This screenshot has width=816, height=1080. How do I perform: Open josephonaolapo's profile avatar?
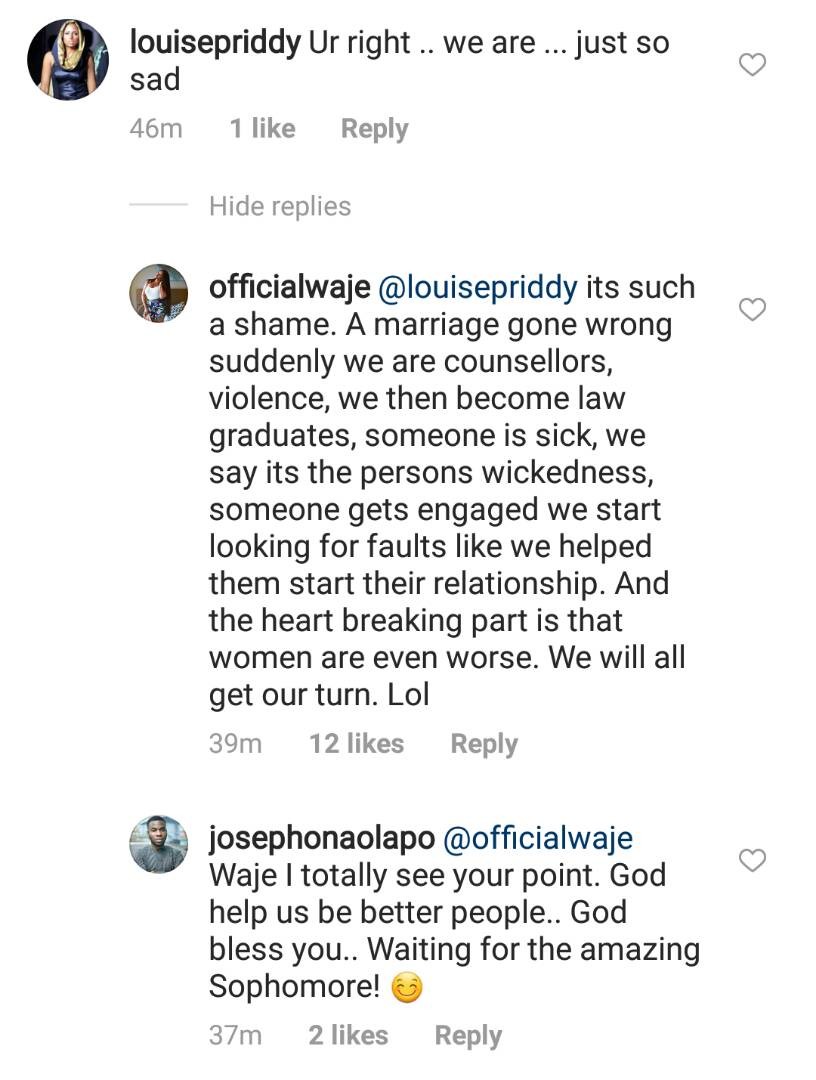pos(159,845)
